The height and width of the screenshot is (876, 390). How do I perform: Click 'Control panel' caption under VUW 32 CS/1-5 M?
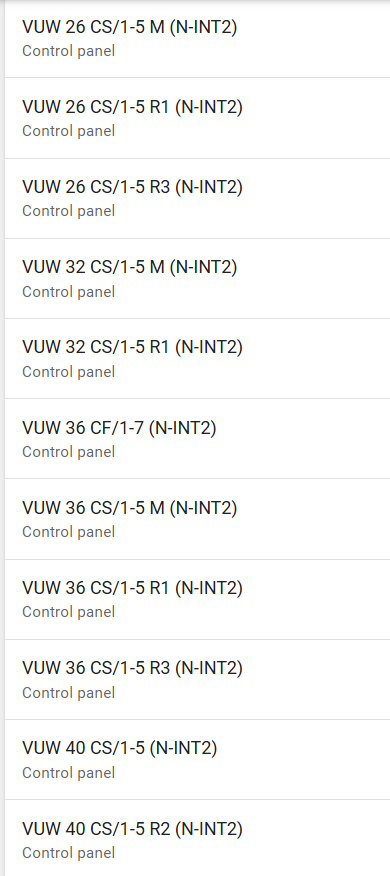click(68, 292)
